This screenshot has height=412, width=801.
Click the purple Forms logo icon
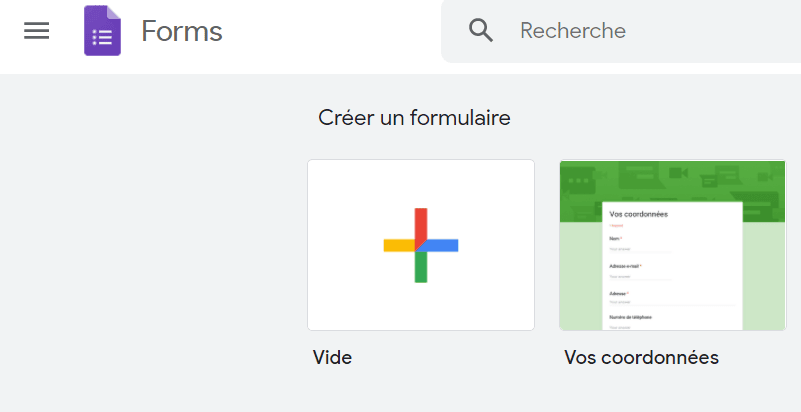[x=103, y=31]
